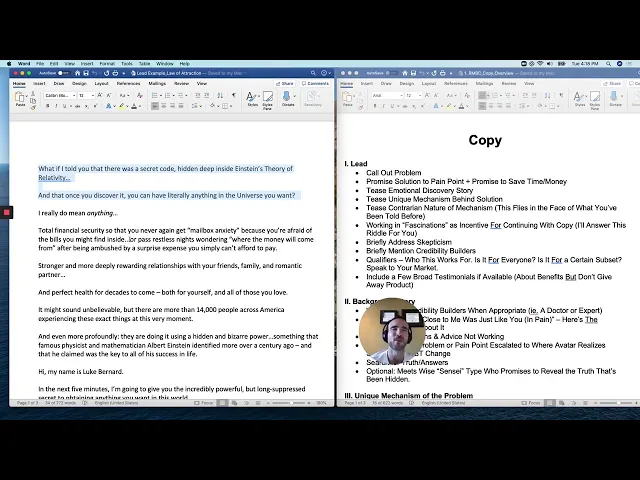
Task: Apply Bold in Lead Example window
Action: pyautogui.click(x=47, y=106)
